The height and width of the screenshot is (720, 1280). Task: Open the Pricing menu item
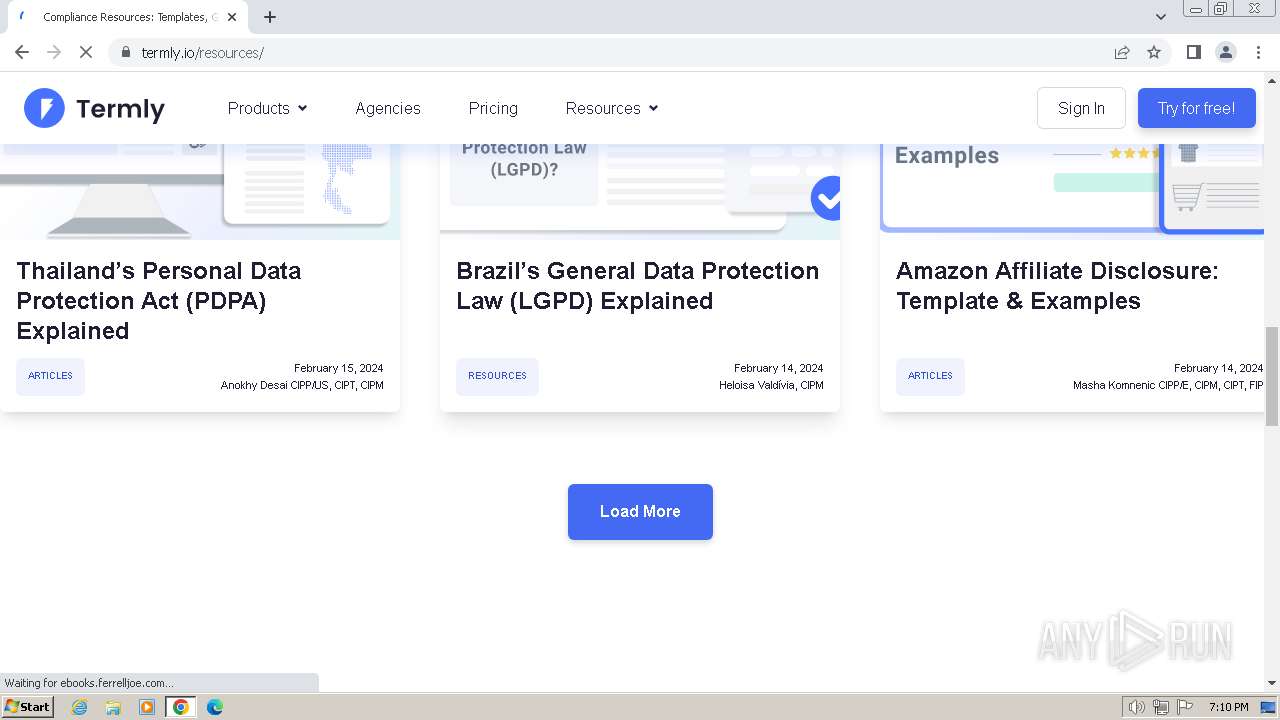[493, 108]
